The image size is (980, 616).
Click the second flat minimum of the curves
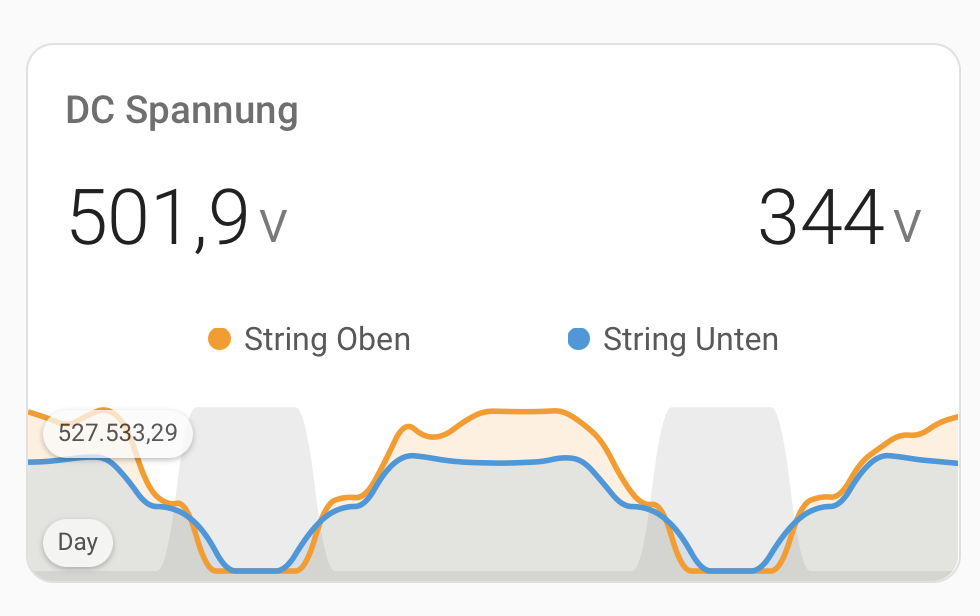point(730,570)
